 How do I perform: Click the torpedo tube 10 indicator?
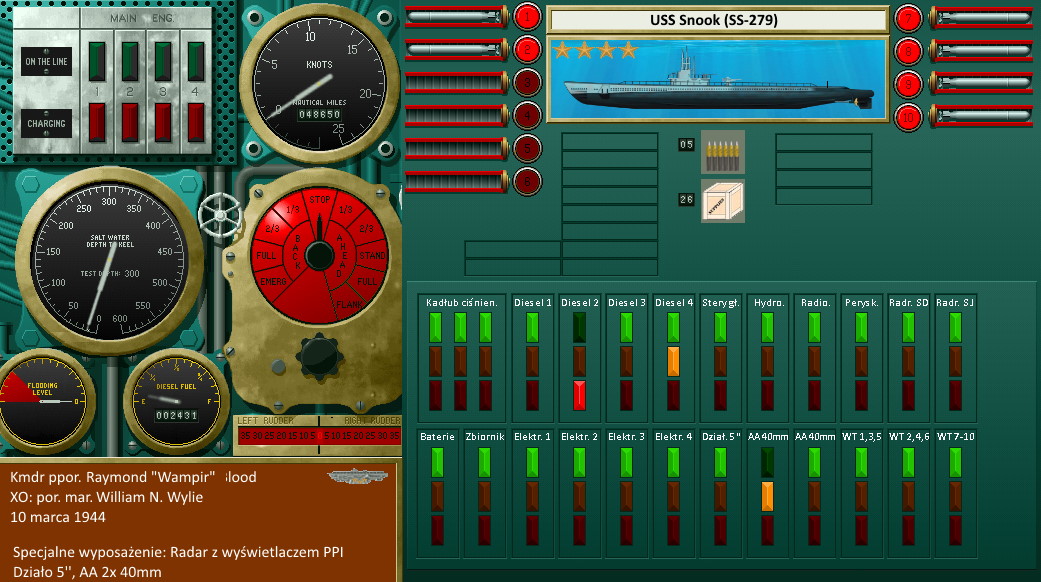coord(908,116)
